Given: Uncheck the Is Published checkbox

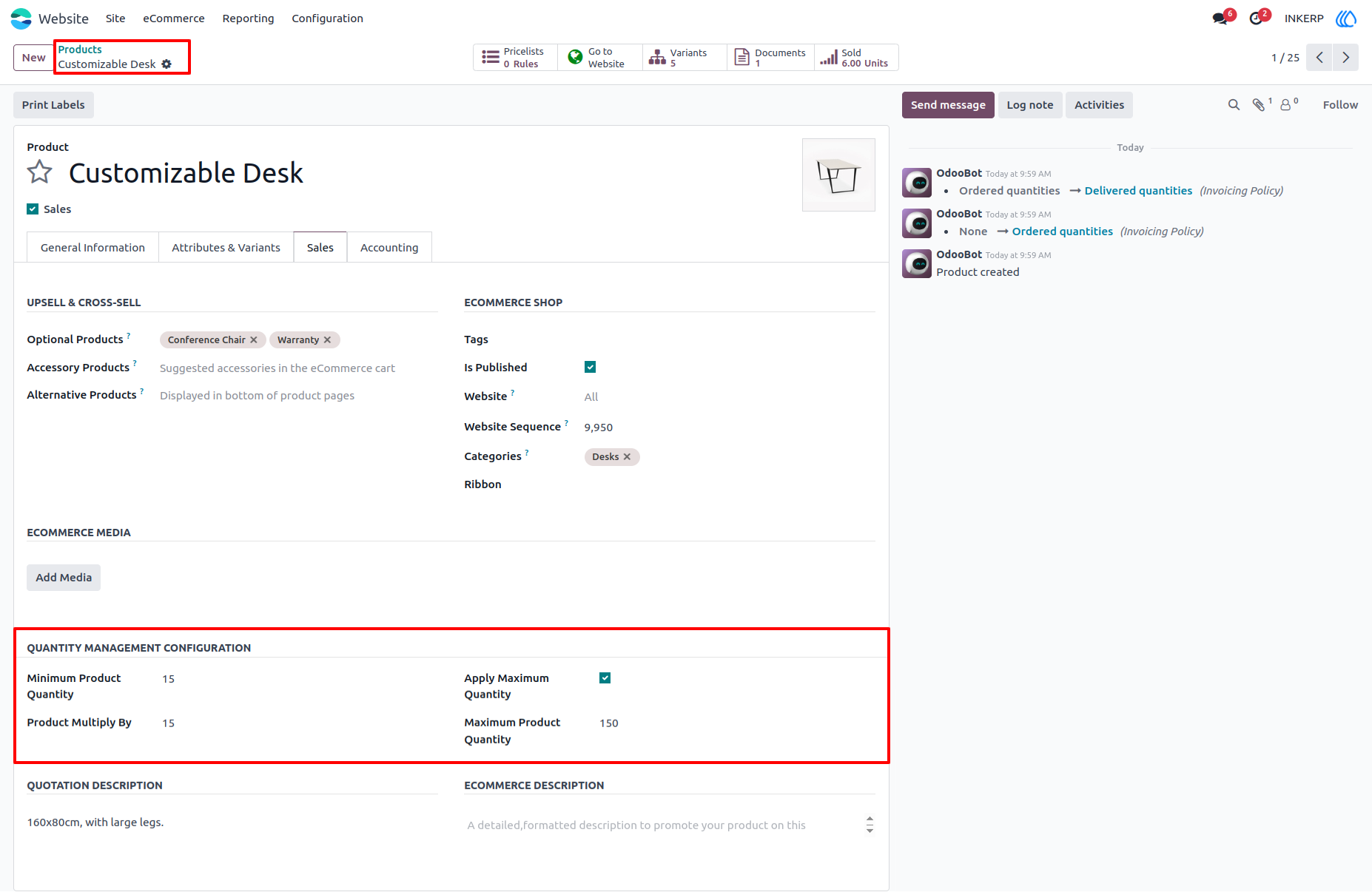Looking at the screenshot, I should [x=591, y=368].
